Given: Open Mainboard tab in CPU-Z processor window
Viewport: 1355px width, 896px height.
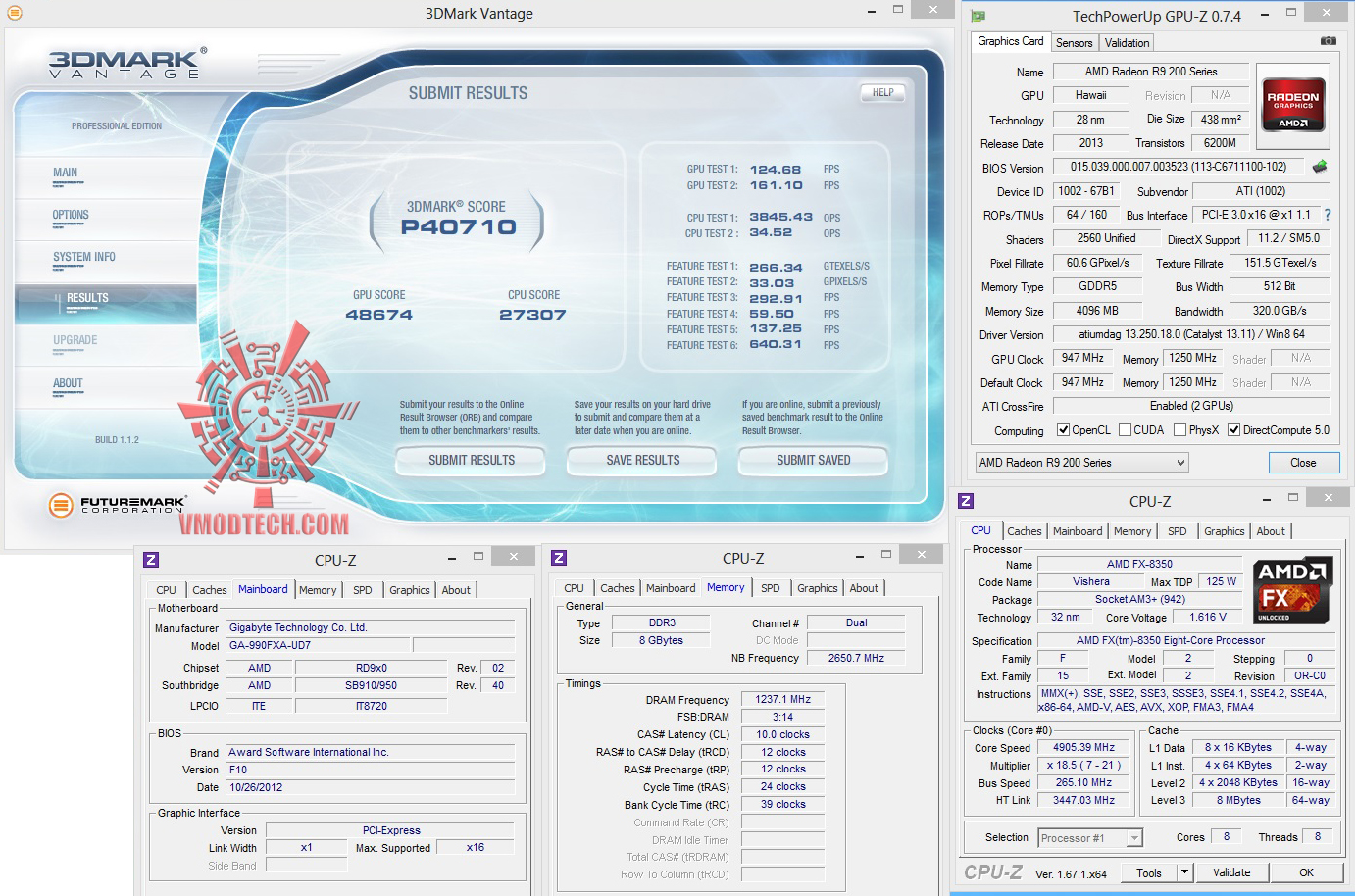Looking at the screenshot, I should pos(1078,531).
